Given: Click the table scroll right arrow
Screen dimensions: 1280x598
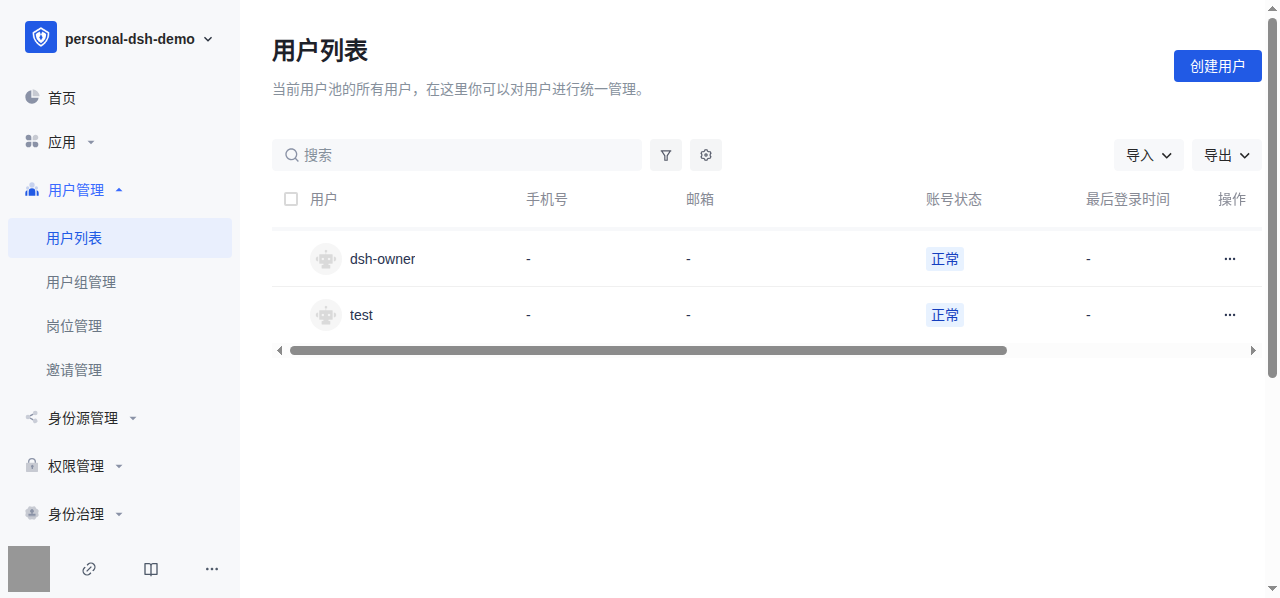Looking at the screenshot, I should coord(1254,351).
